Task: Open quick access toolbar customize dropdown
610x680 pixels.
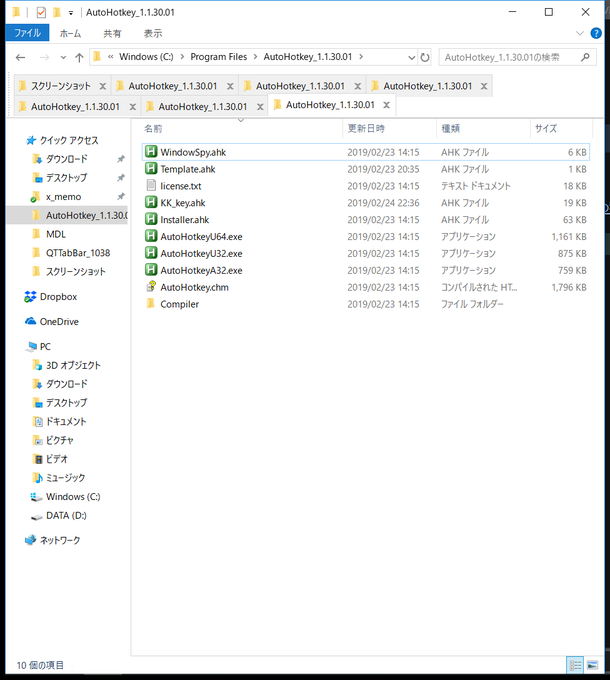Action: click(x=71, y=13)
